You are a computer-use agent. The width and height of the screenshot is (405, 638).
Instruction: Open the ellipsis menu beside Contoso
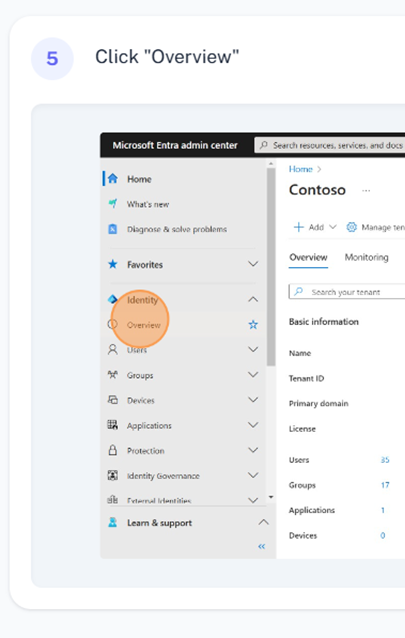tap(366, 190)
